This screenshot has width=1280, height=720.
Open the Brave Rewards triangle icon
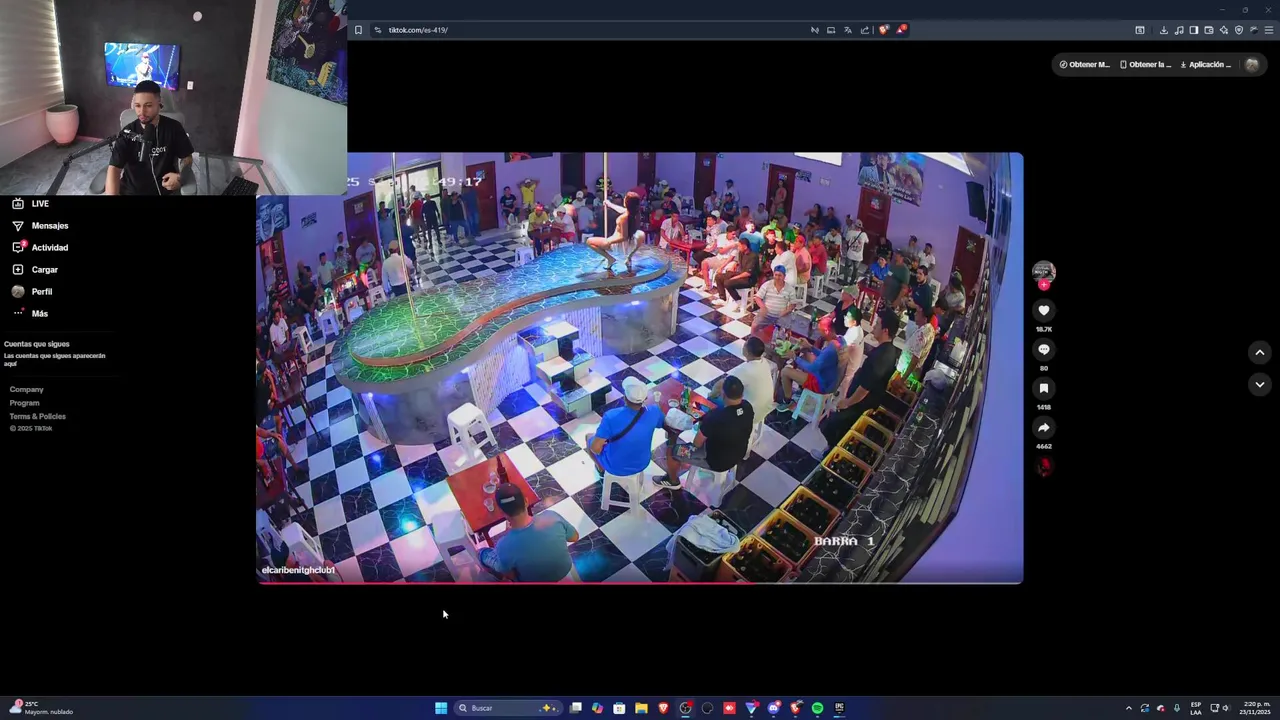point(902,30)
